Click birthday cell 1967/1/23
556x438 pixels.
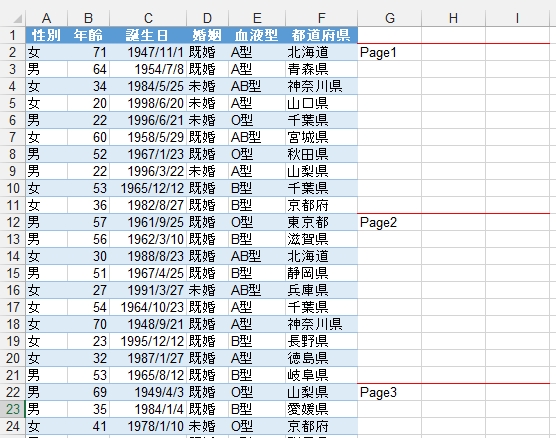click(148, 154)
